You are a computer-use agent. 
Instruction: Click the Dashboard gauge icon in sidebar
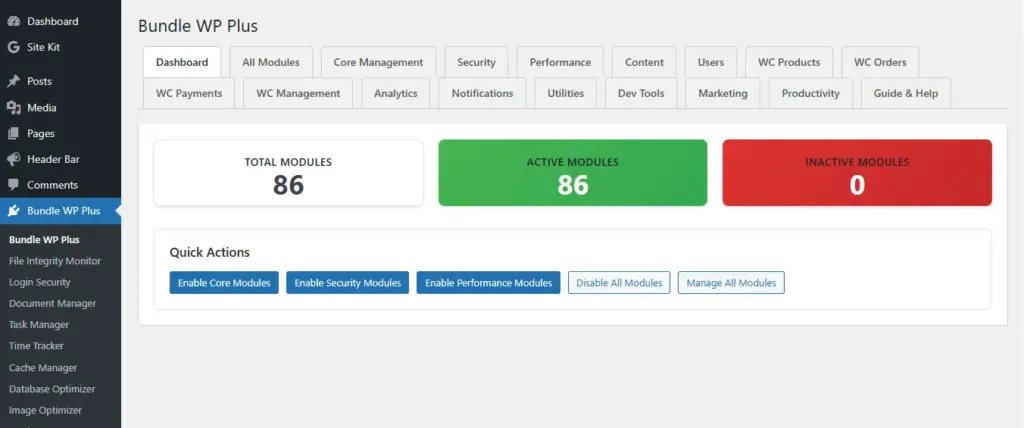click(x=13, y=22)
